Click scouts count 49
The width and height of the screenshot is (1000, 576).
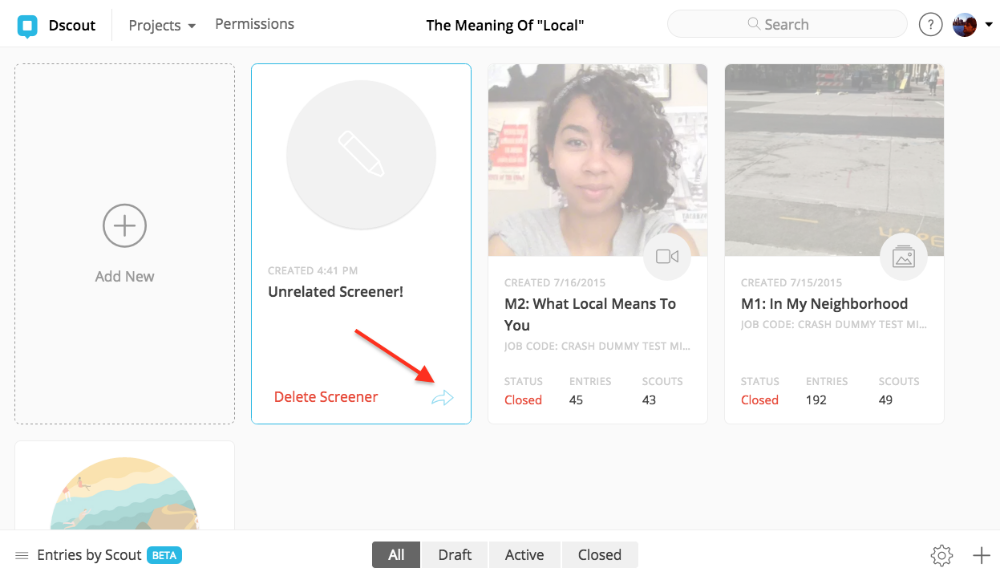tap(885, 400)
